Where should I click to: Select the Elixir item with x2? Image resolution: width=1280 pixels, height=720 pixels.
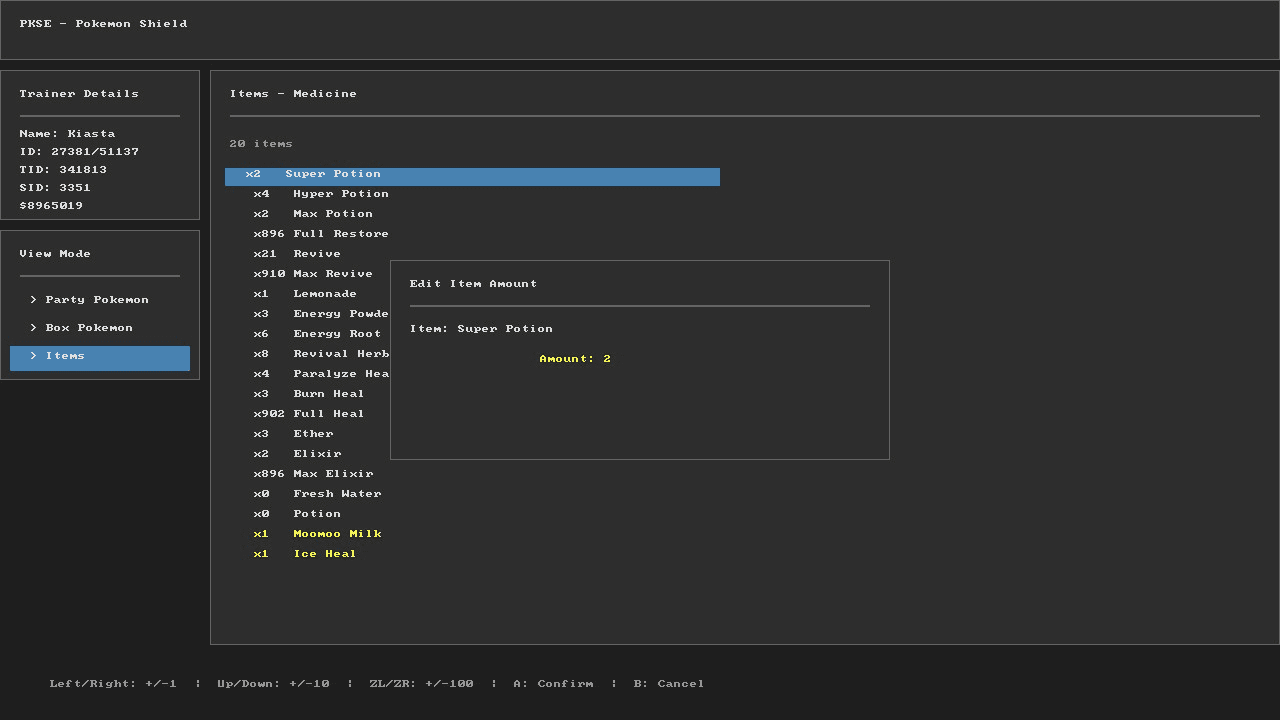[297, 454]
